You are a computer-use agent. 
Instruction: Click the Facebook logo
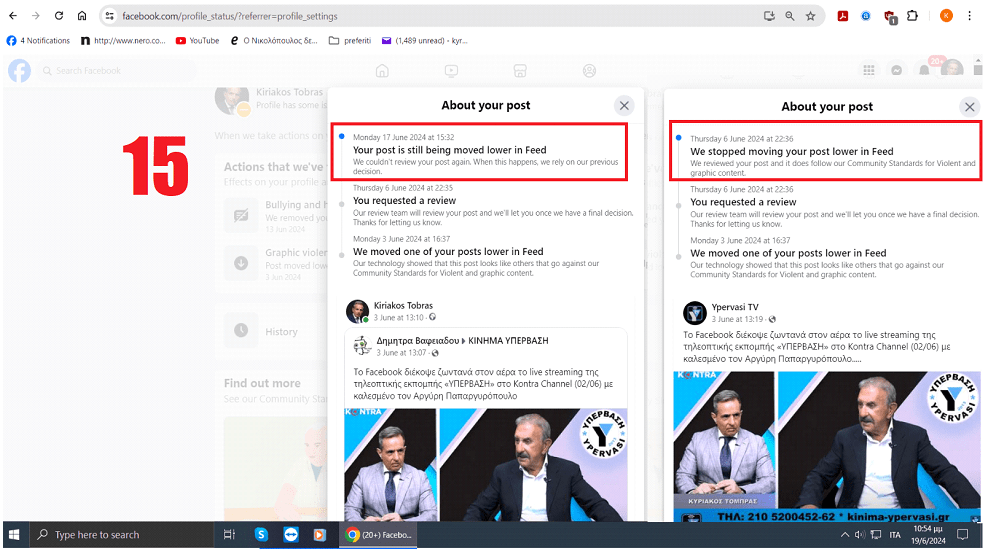(x=19, y=71)
